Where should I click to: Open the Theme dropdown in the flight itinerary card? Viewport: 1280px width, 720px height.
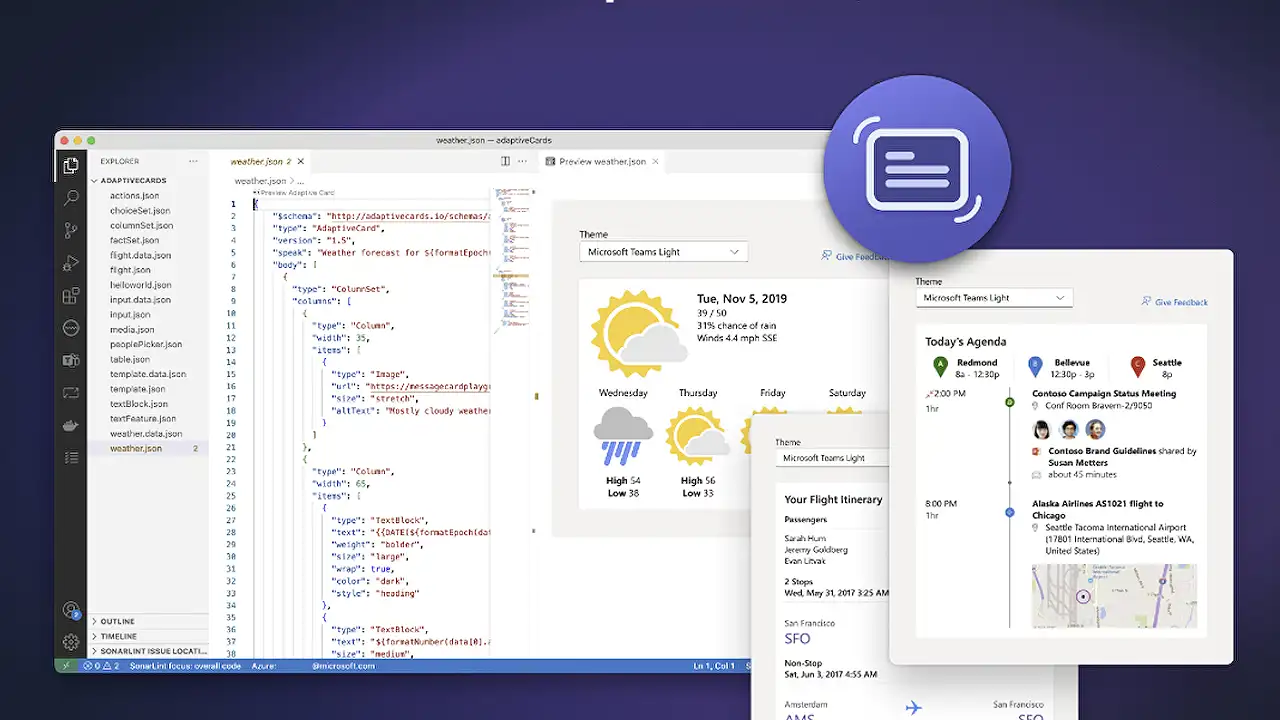click(833, 458)
